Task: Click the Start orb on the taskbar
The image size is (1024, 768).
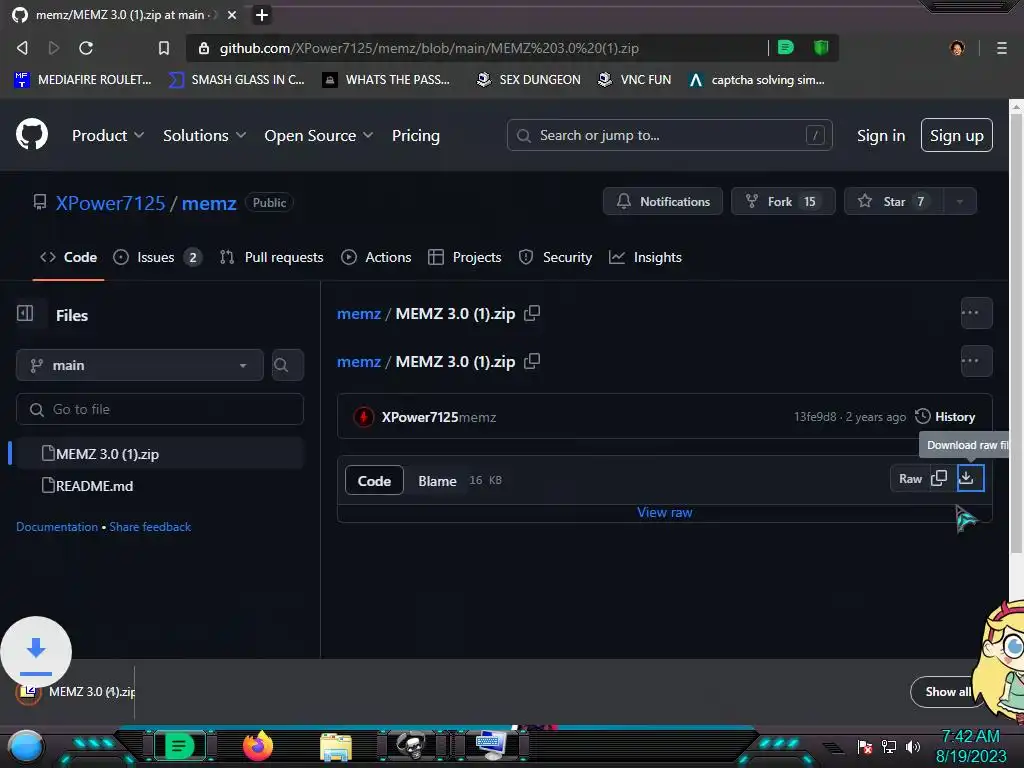Action: click(26, 746)
